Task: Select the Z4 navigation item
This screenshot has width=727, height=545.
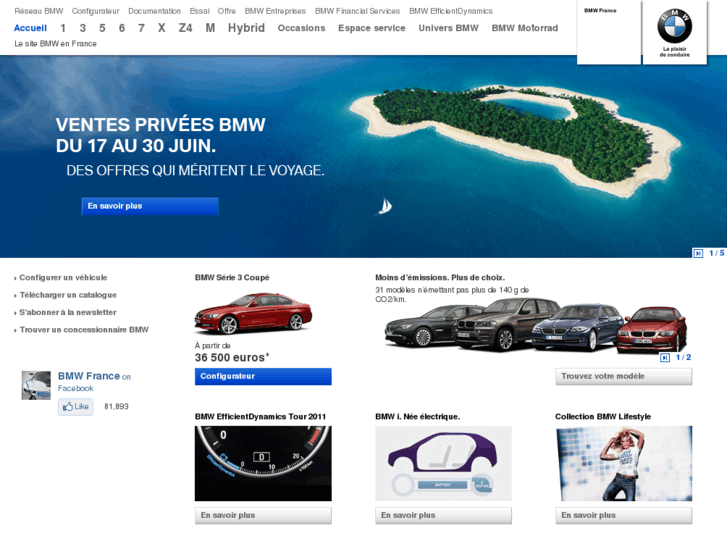Action: 185,28
